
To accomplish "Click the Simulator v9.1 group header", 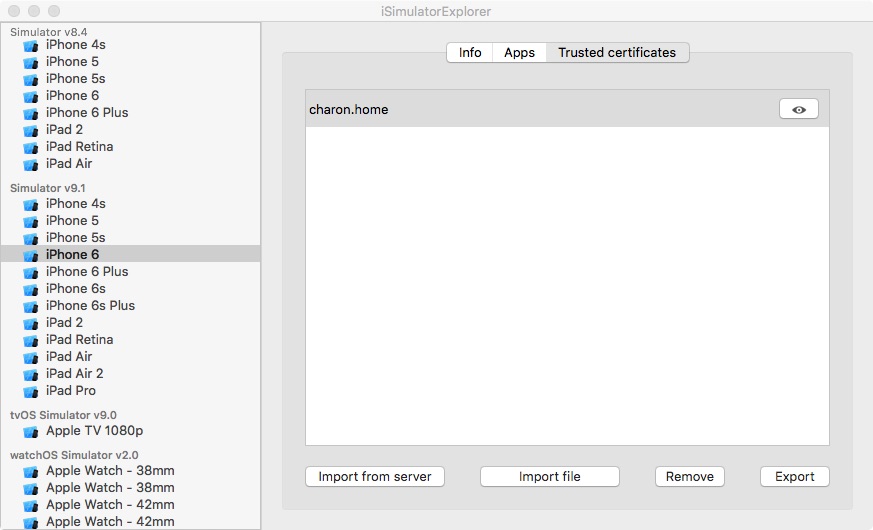I will click(x=47, y=188).
